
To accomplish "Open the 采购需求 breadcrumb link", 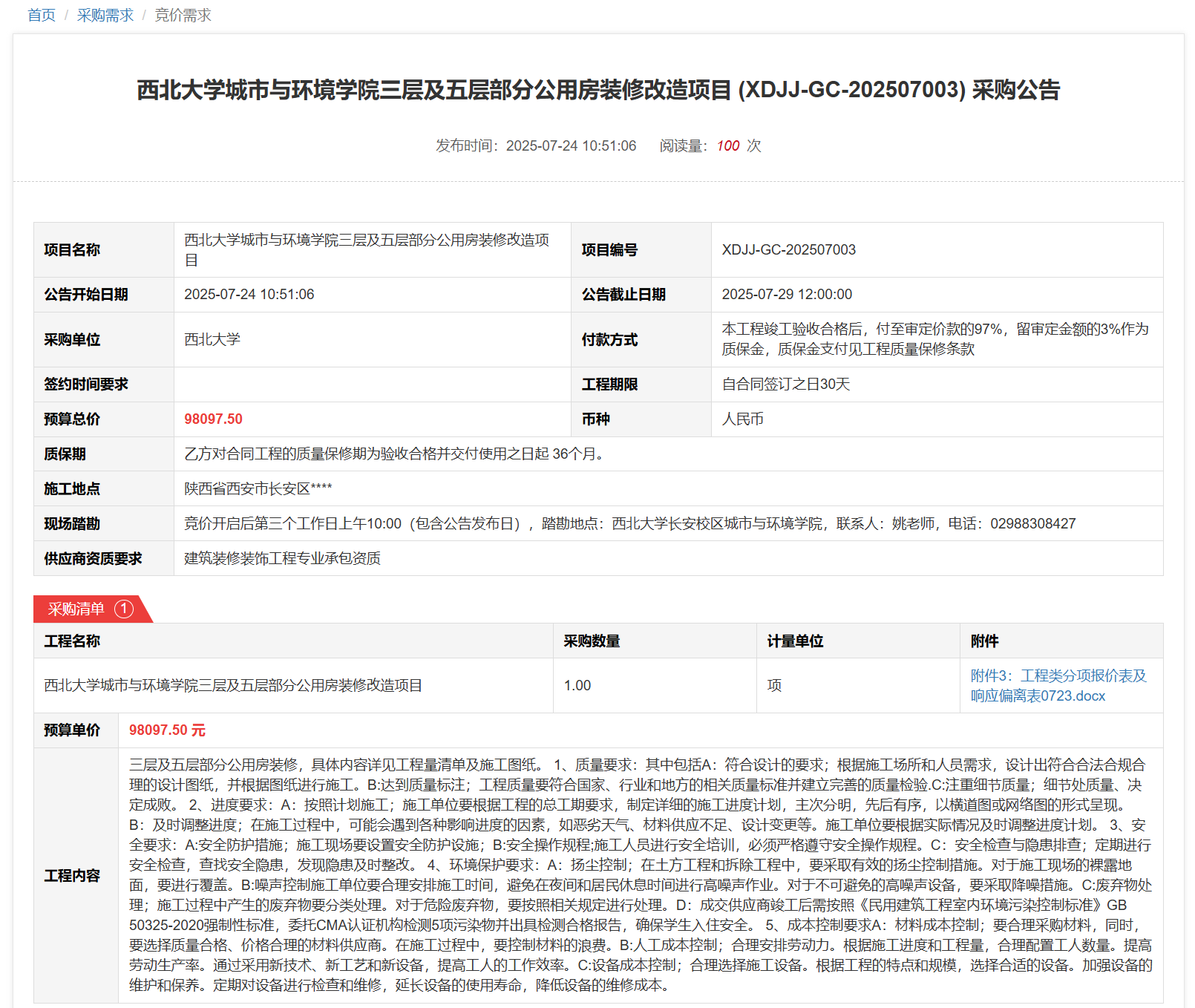I will (105, 15).
